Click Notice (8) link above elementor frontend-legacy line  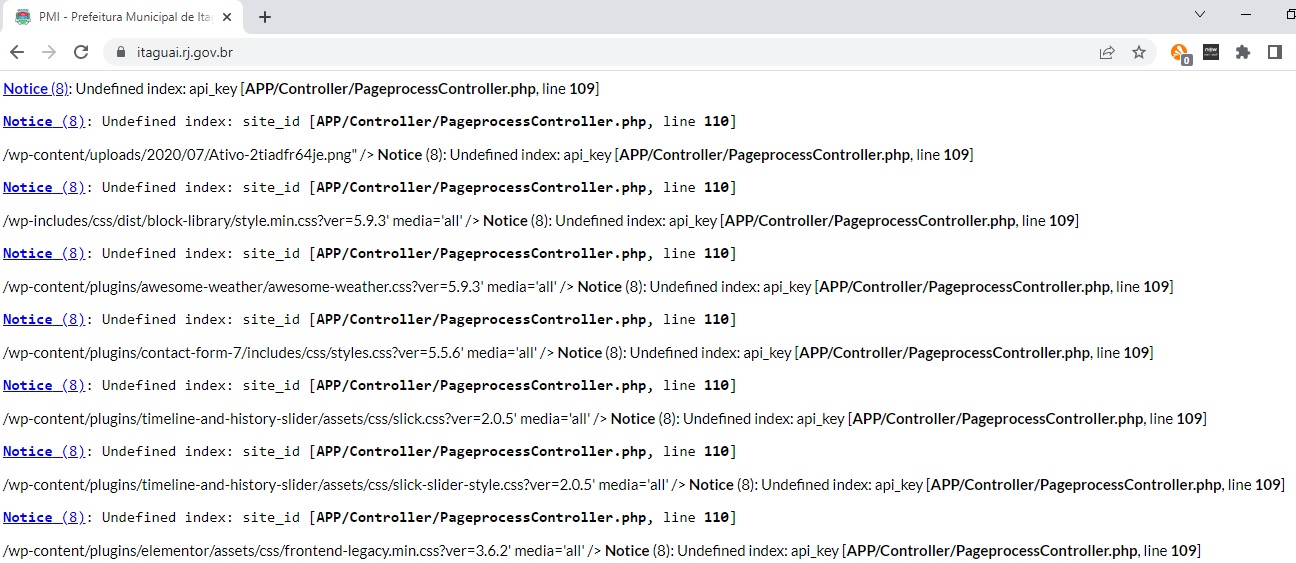pos(44,517)
